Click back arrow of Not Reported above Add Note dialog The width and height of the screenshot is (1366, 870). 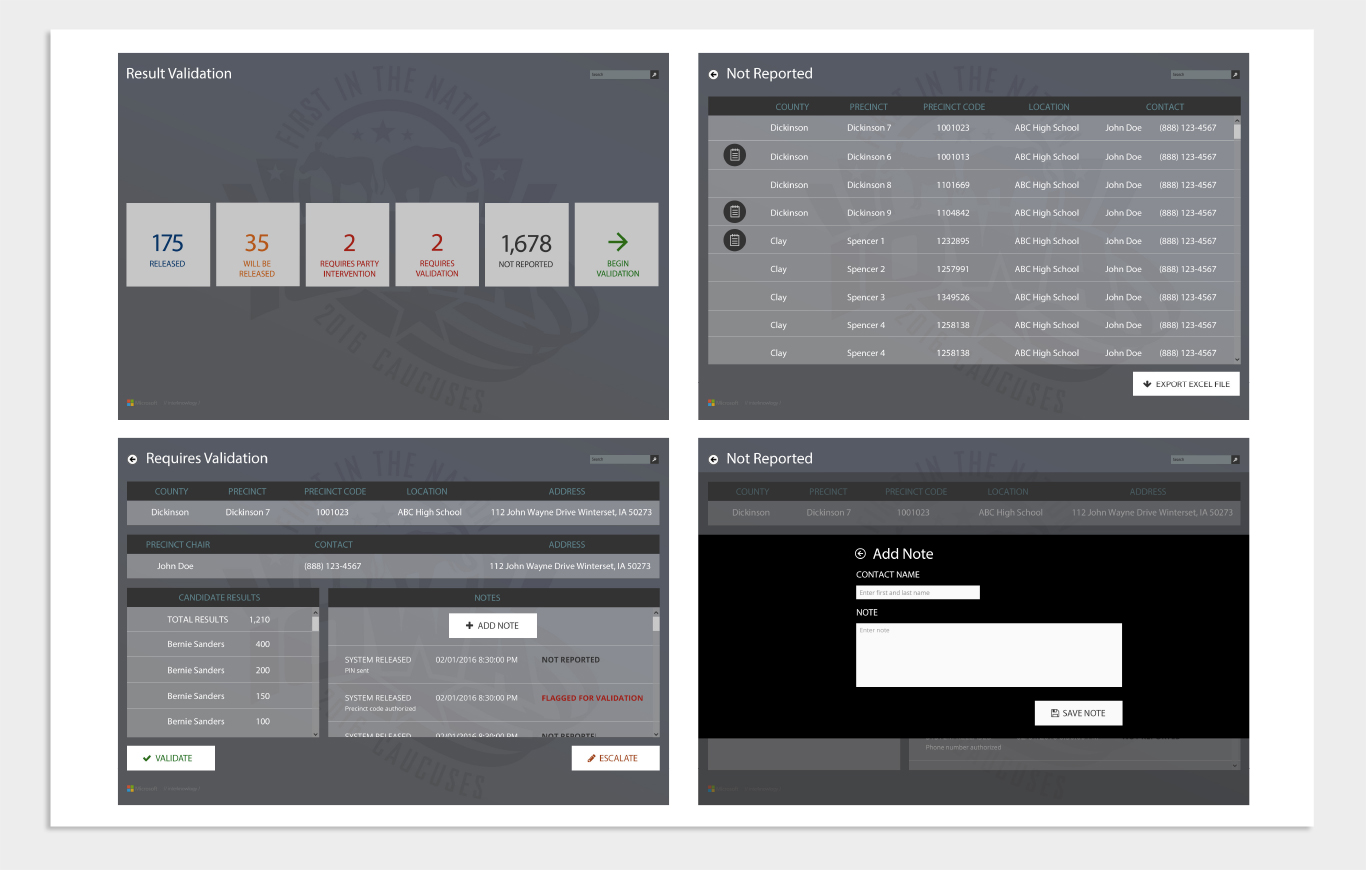point(713,459)
